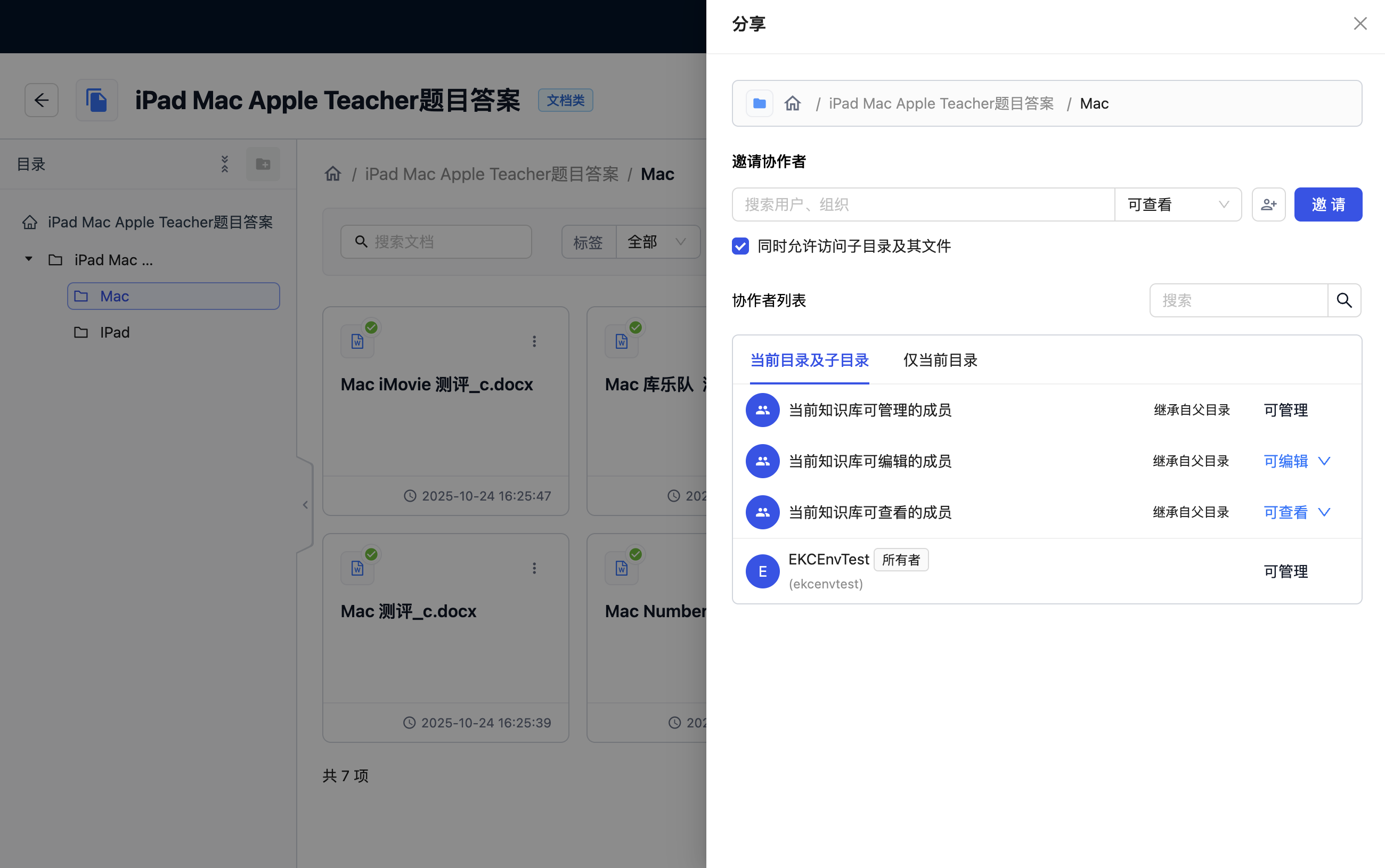
Task: Click the 邀请 button
Action: 1328,204
